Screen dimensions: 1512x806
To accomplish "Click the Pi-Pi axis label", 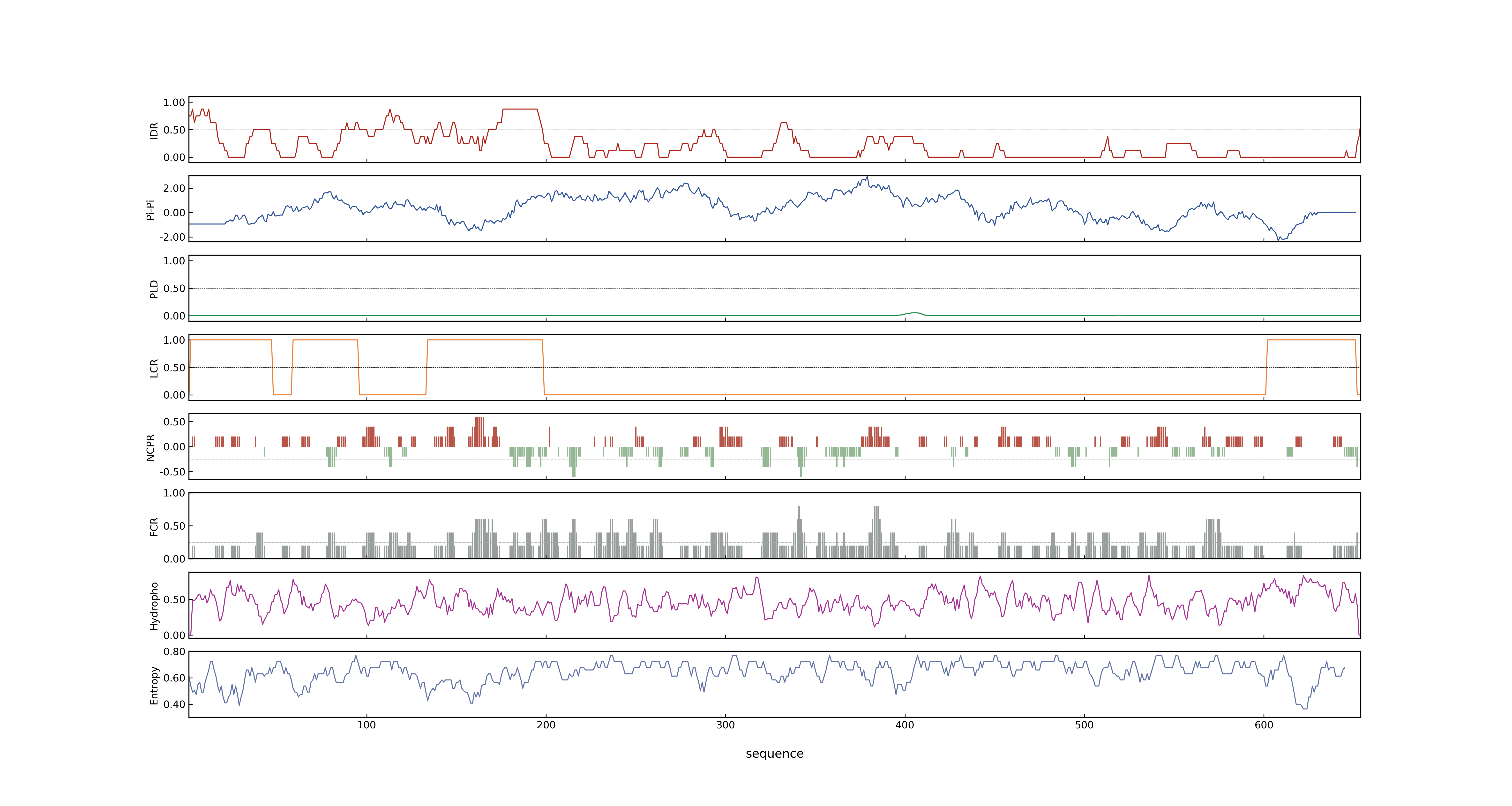I will [151, 209].
